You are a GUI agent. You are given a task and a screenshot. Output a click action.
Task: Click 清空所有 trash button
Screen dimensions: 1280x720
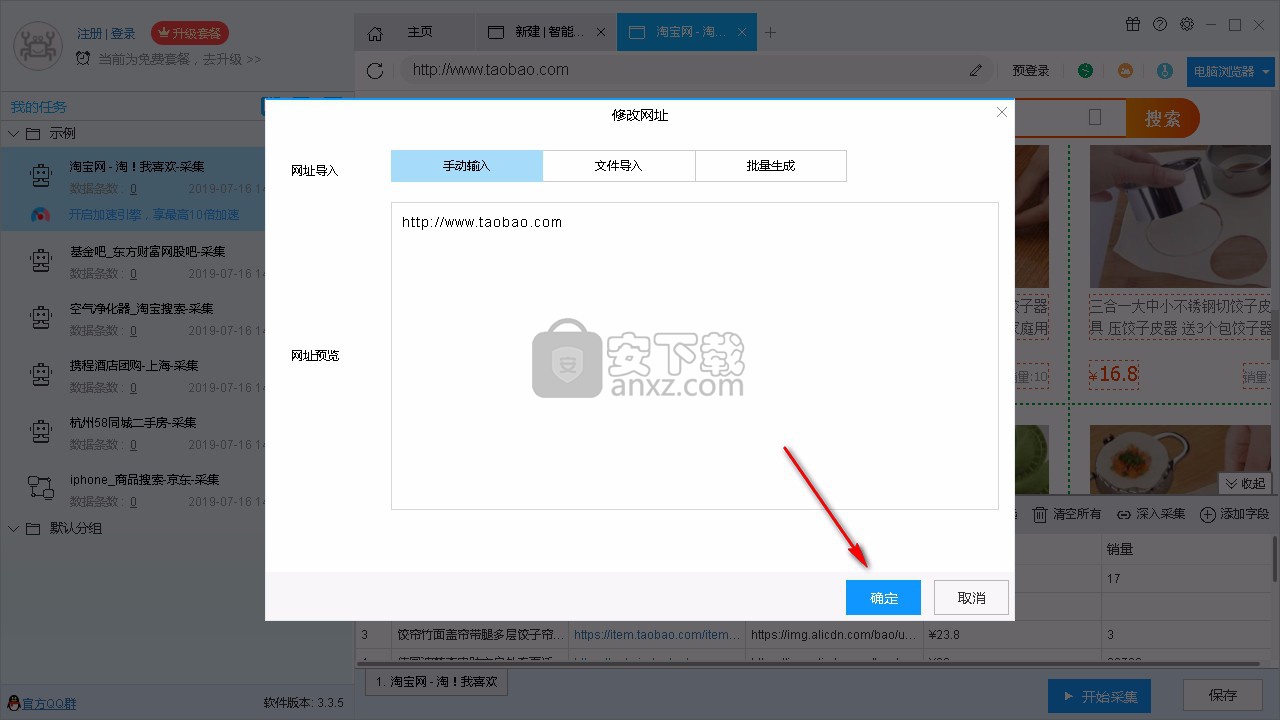pyautogui.click(x=1066, y=514)
